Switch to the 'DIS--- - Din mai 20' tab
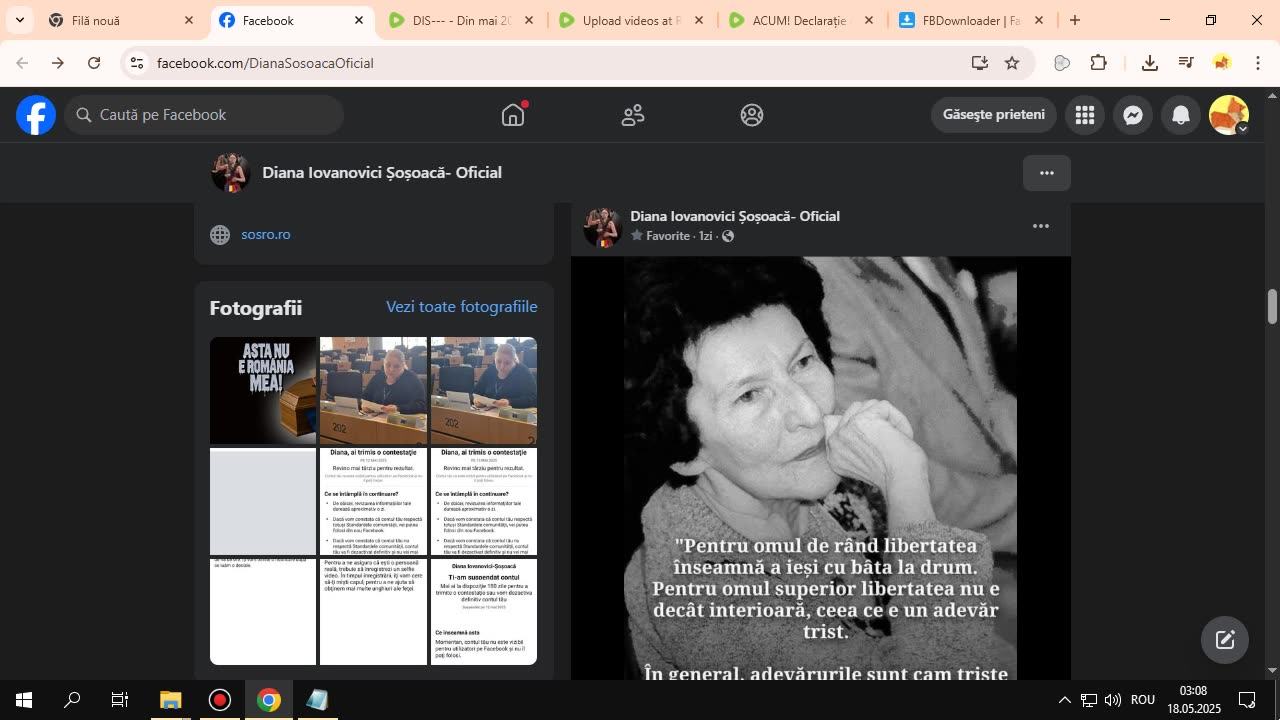 (461, 20)
